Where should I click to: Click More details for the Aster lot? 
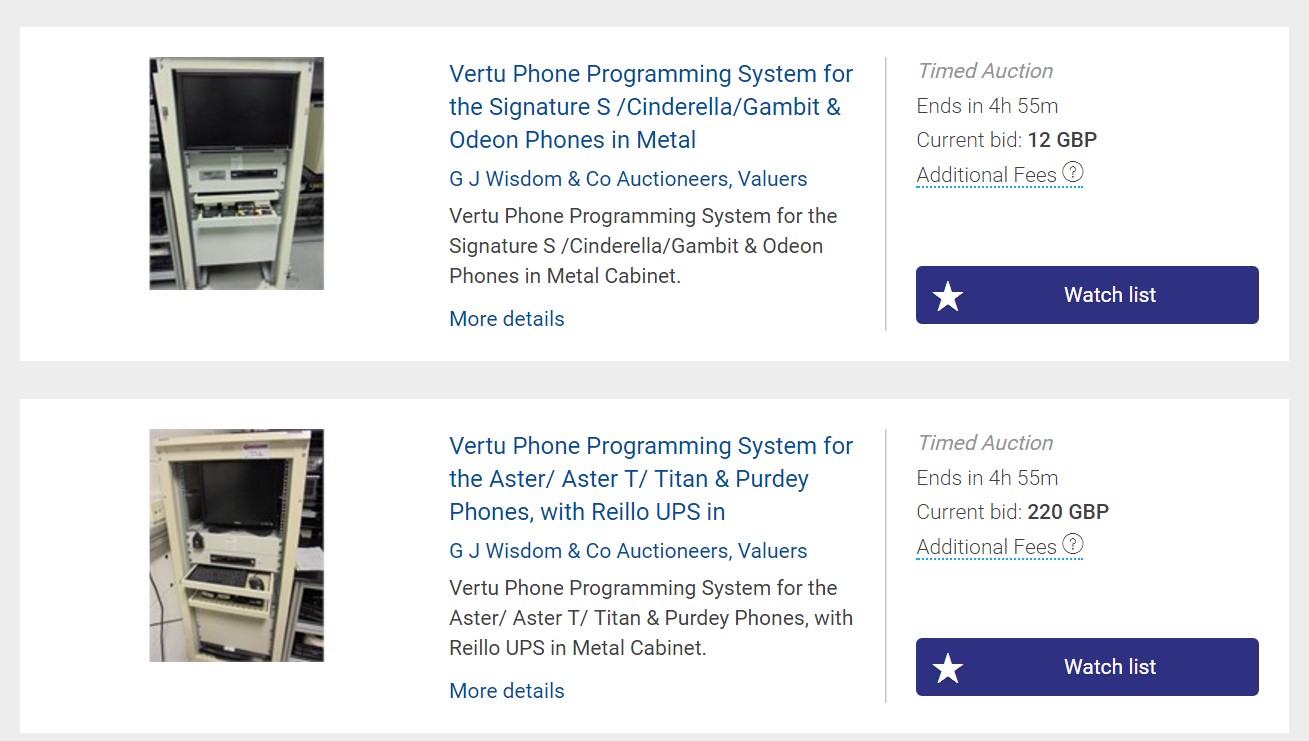point(507,691)
